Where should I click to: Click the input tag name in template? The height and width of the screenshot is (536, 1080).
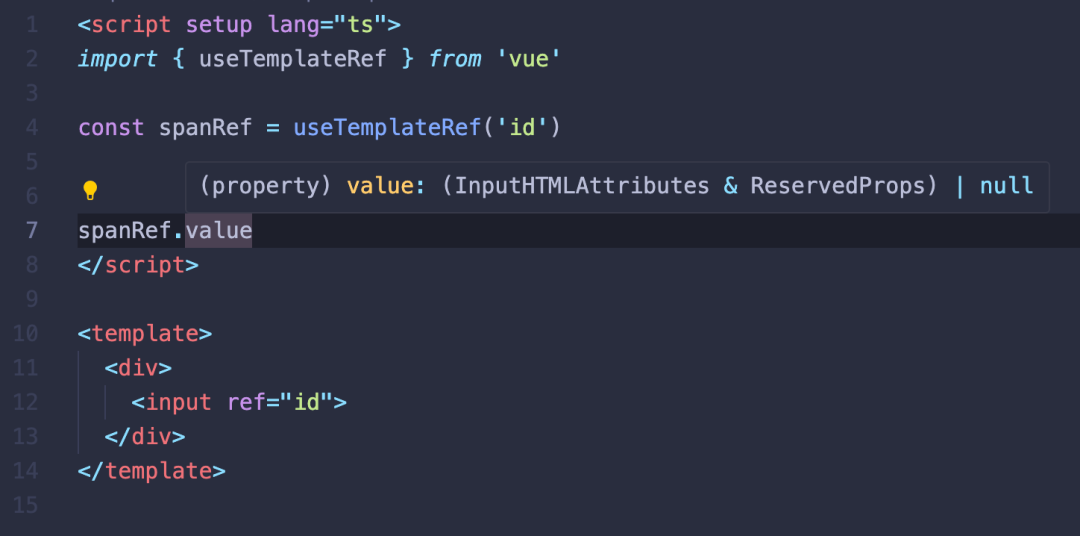tap(178, 402)
